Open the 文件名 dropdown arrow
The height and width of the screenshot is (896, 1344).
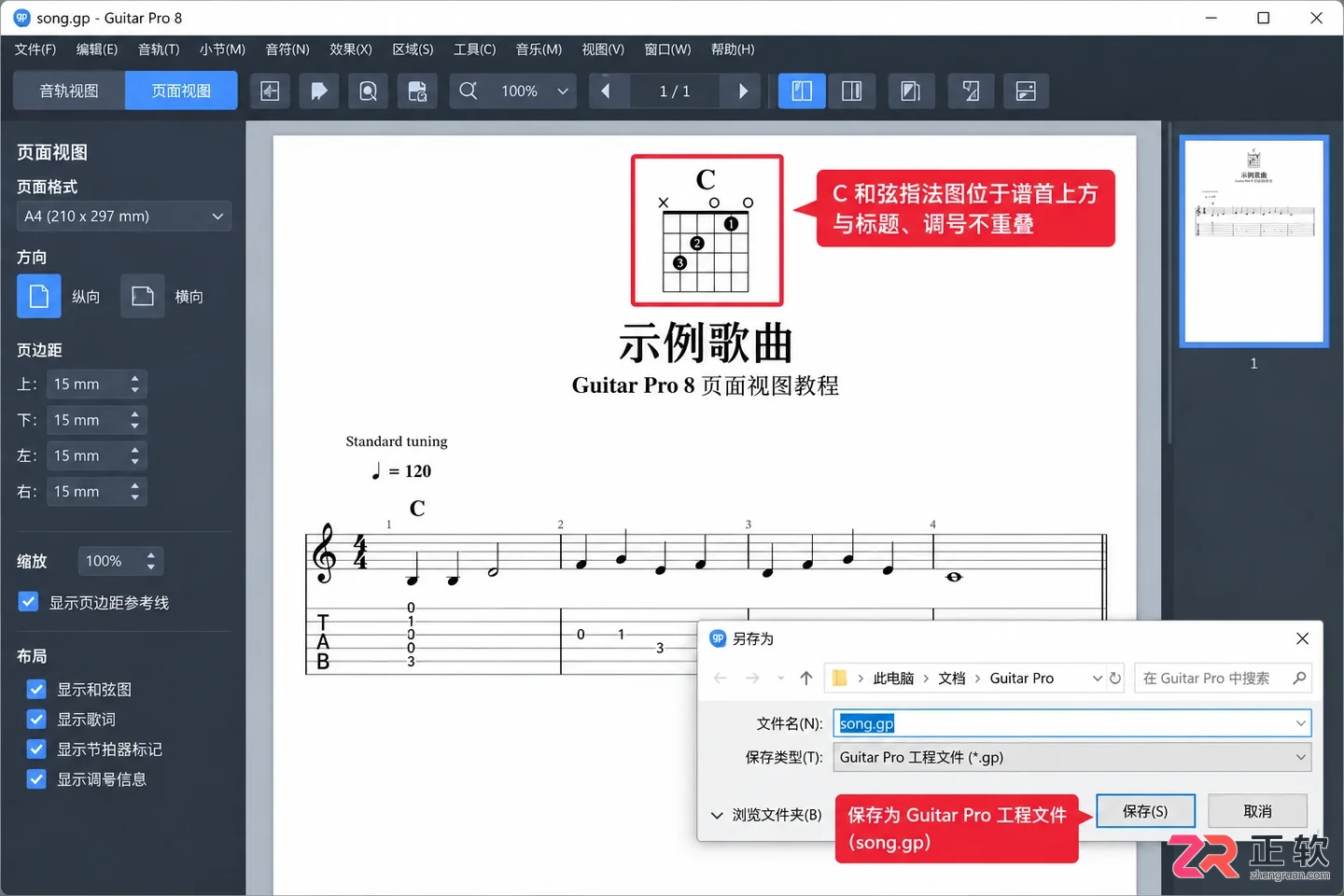1301,723
